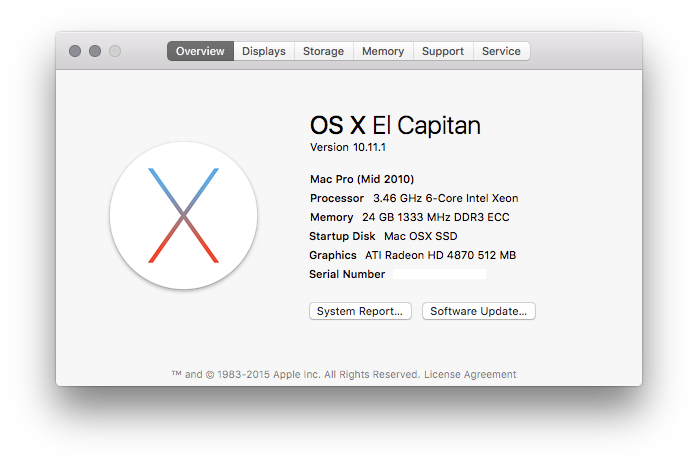Click the Version 10.11.1 text
The width and height of the screenshot is (698, 466).
coord(348,147)
